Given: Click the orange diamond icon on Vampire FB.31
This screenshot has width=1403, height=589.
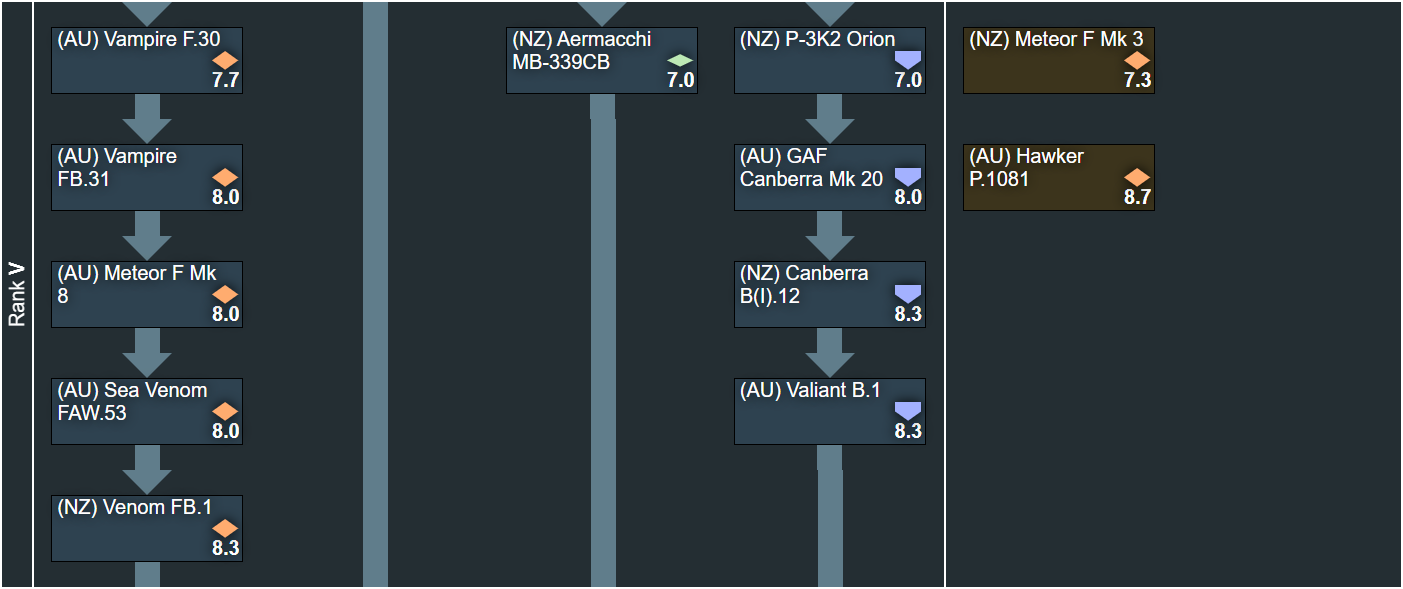Looking at the screenshot, I should click(225, 177).
